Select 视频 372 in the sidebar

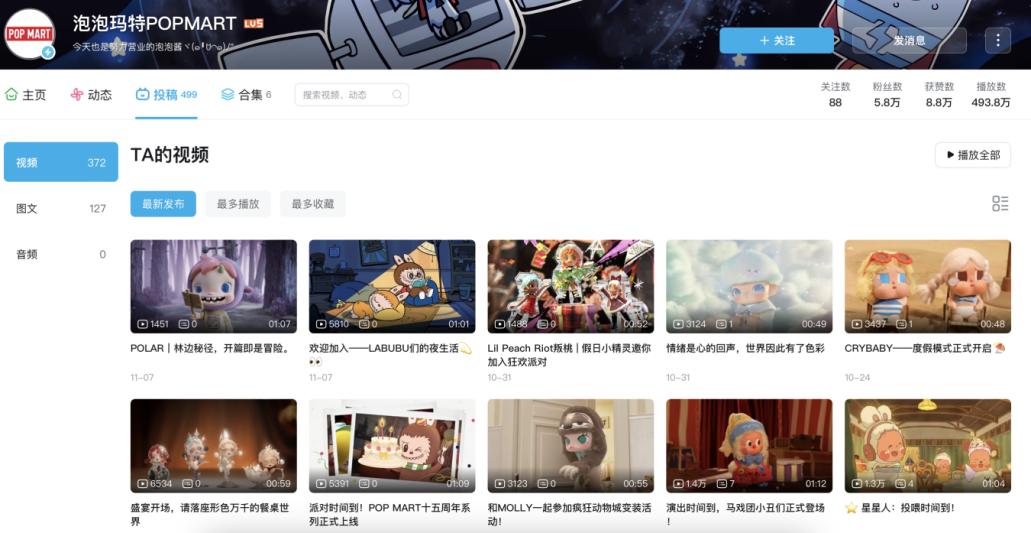pyautogui.click(x=61, y=162)
